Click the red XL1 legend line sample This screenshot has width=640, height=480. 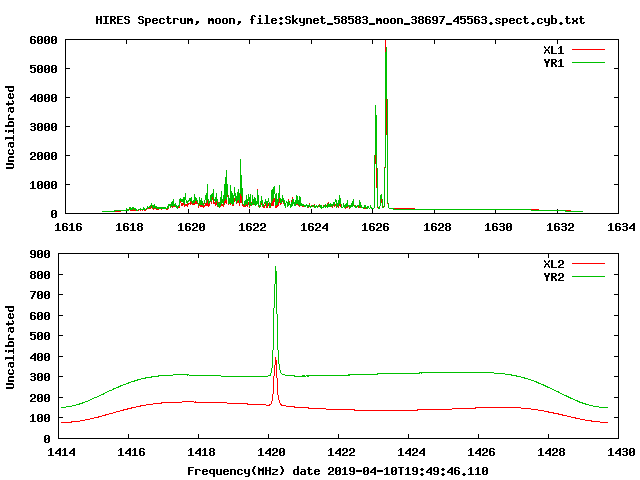click(588, 50)
